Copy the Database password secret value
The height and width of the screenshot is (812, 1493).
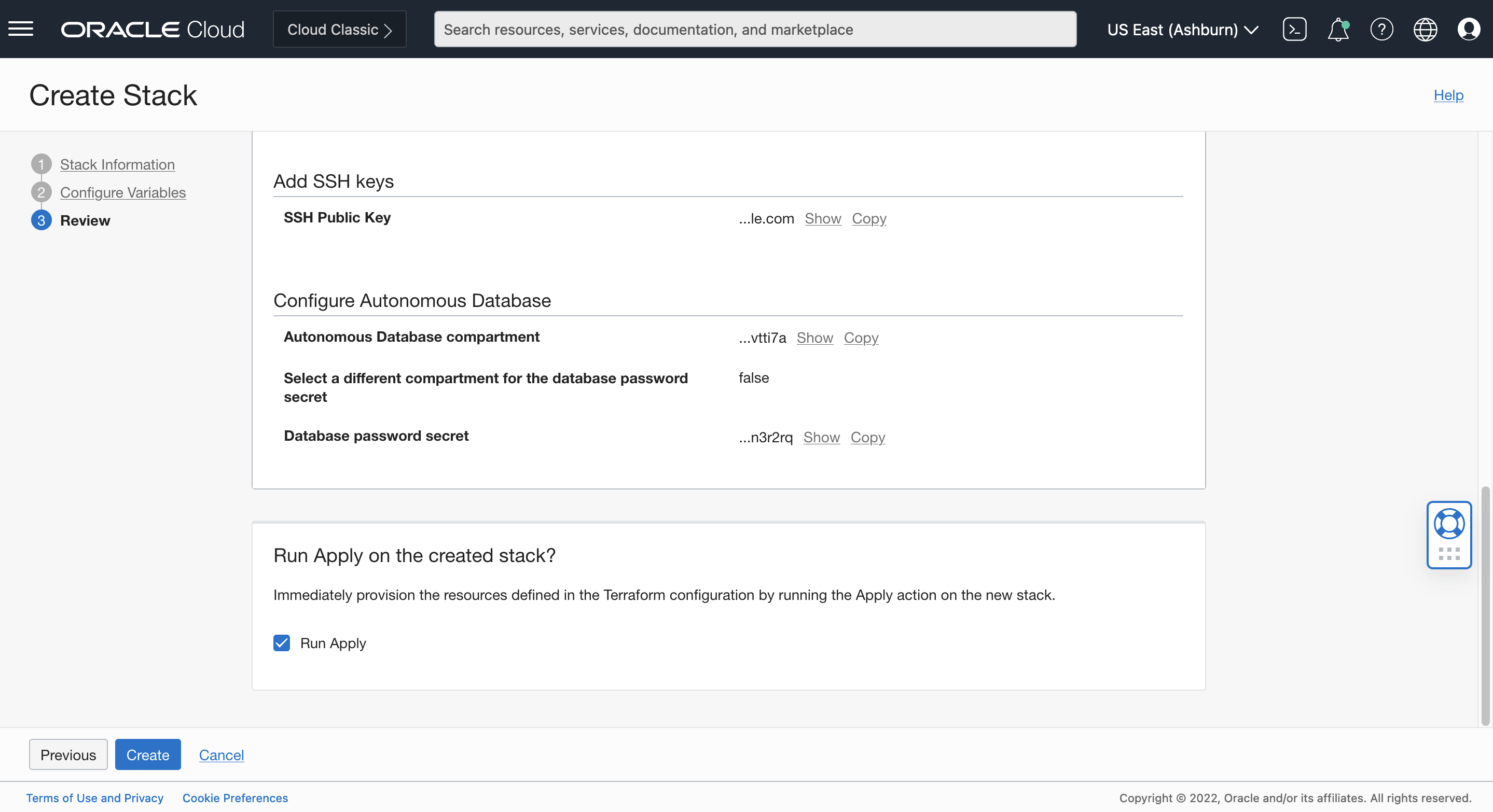pos(867,437)
